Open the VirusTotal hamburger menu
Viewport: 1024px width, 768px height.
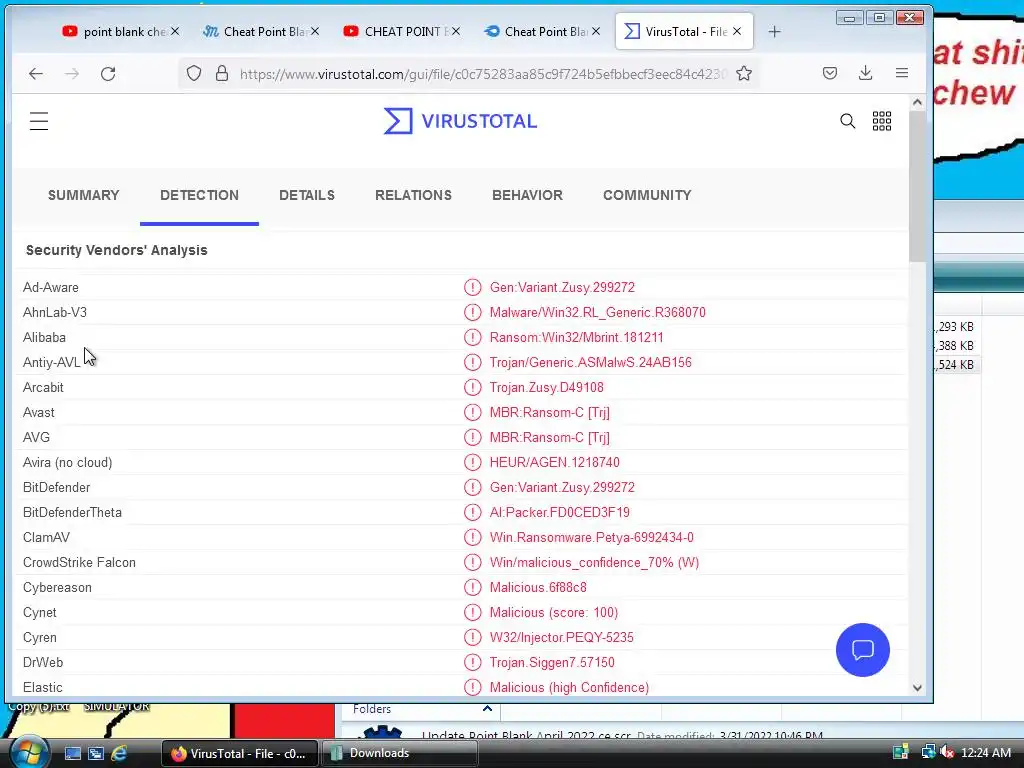(x=39, y=121)
